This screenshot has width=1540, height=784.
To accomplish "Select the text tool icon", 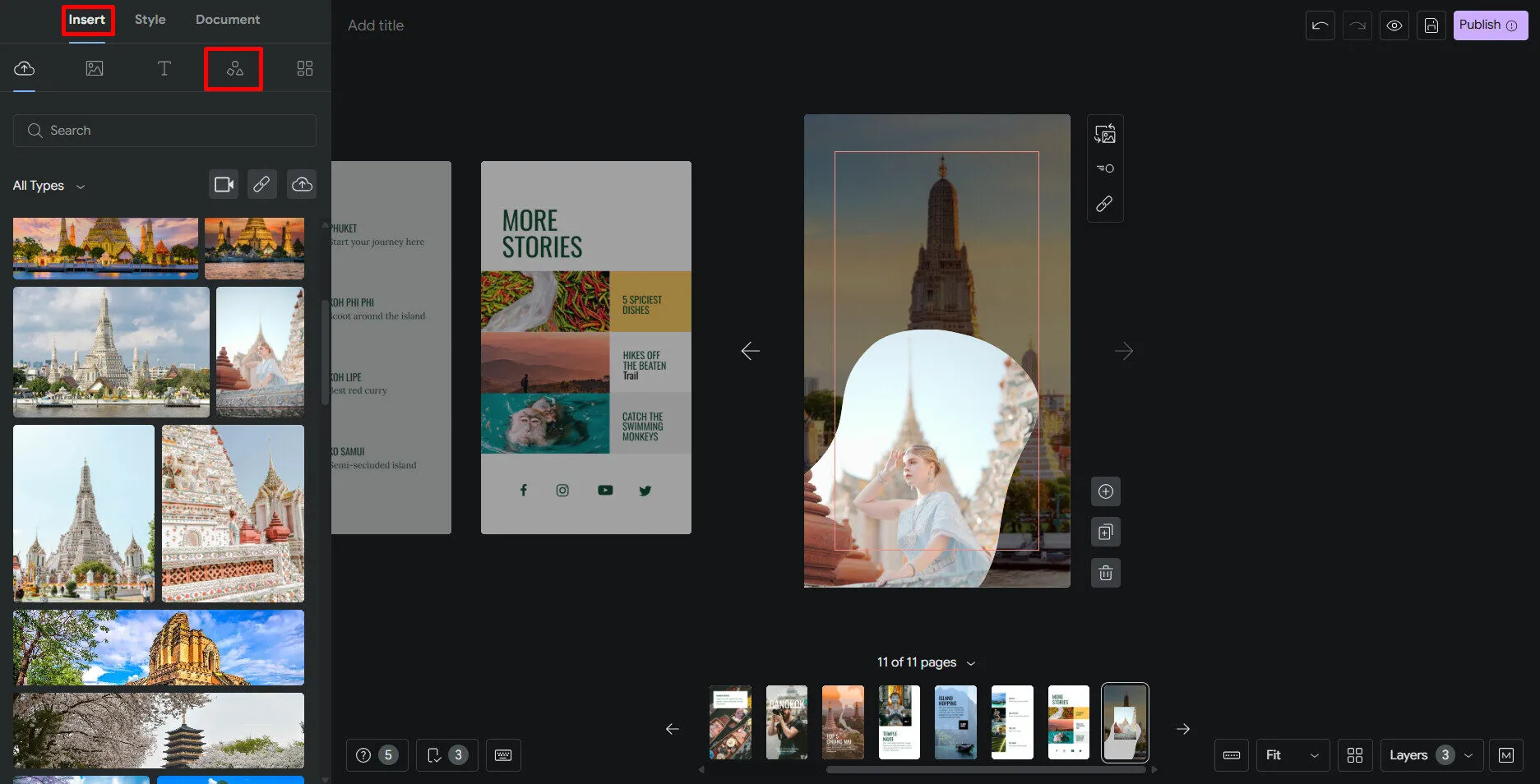I will (x=164, y=69).
